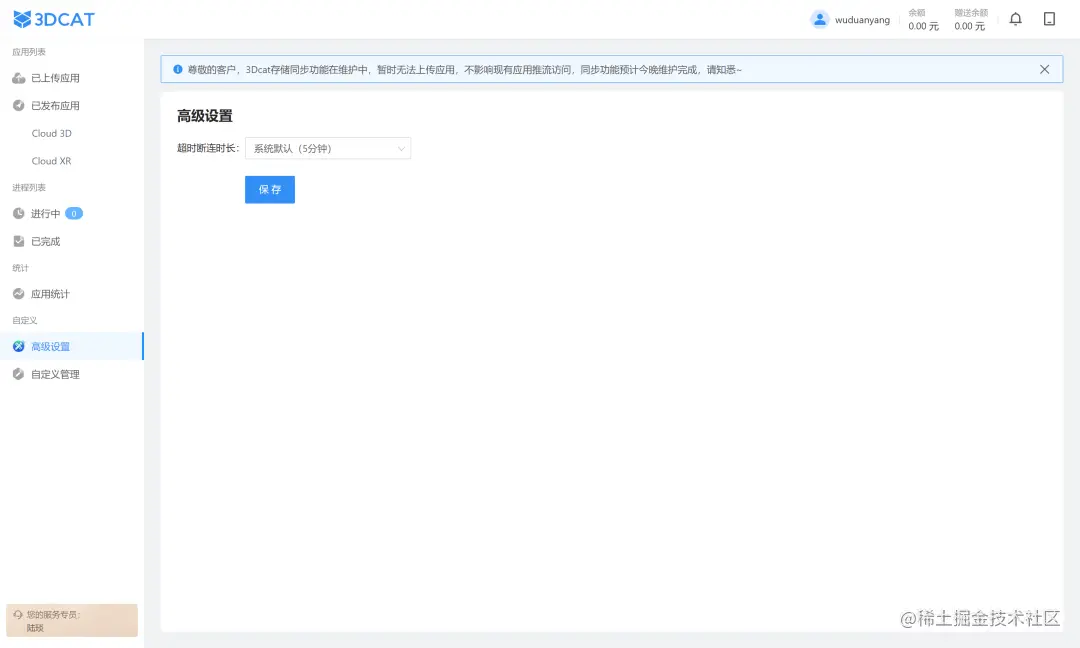
Task: Click the chart icon beside 应用统计
Action: (19, 294)
